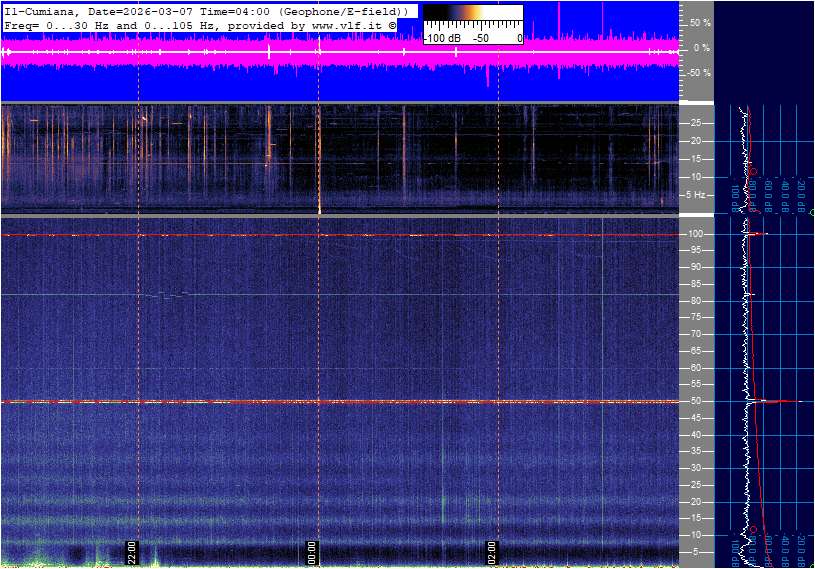Viewport: 815px width, 569px height.
Task: Click the 0 % amplitude scale label
Action: click(x=701, y=48)
